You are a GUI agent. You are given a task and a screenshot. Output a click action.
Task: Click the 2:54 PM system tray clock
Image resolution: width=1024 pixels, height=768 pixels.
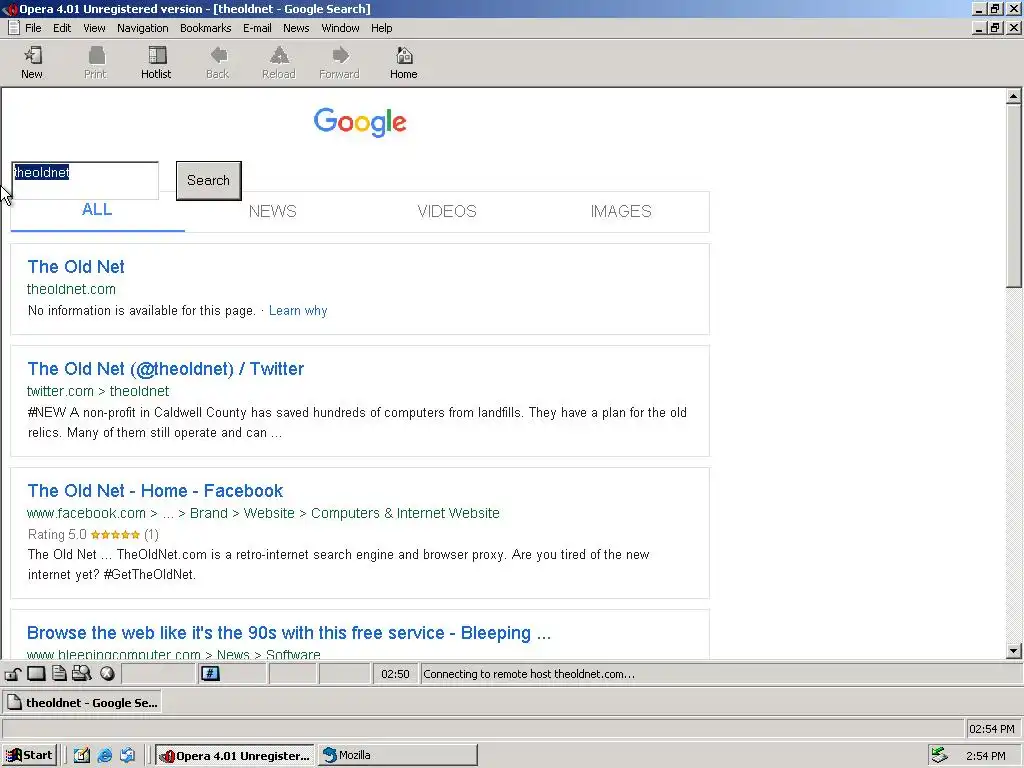[986, 756]
